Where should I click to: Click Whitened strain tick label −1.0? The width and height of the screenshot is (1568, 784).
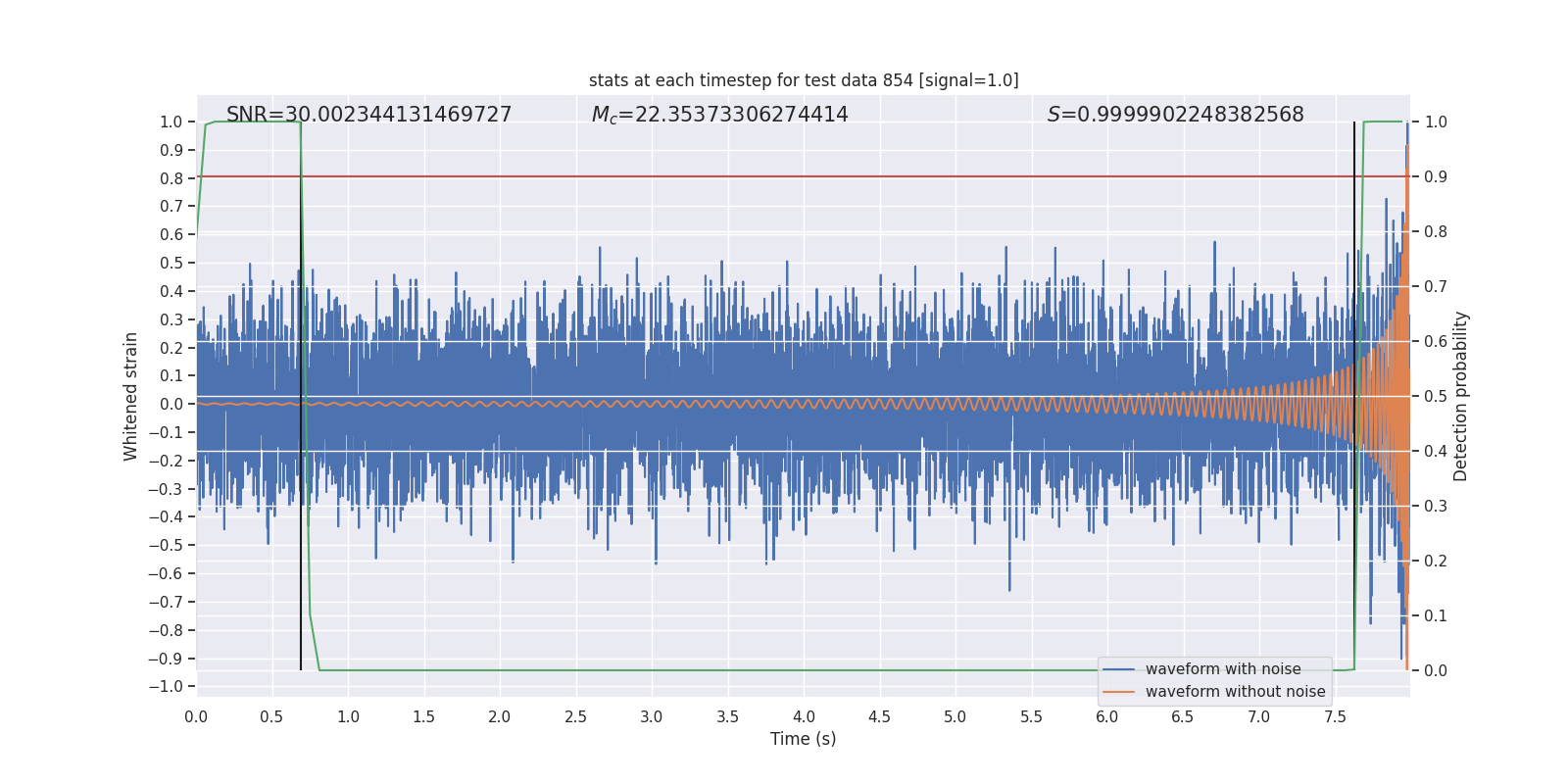pyautogui.click(x=166, y=686)
